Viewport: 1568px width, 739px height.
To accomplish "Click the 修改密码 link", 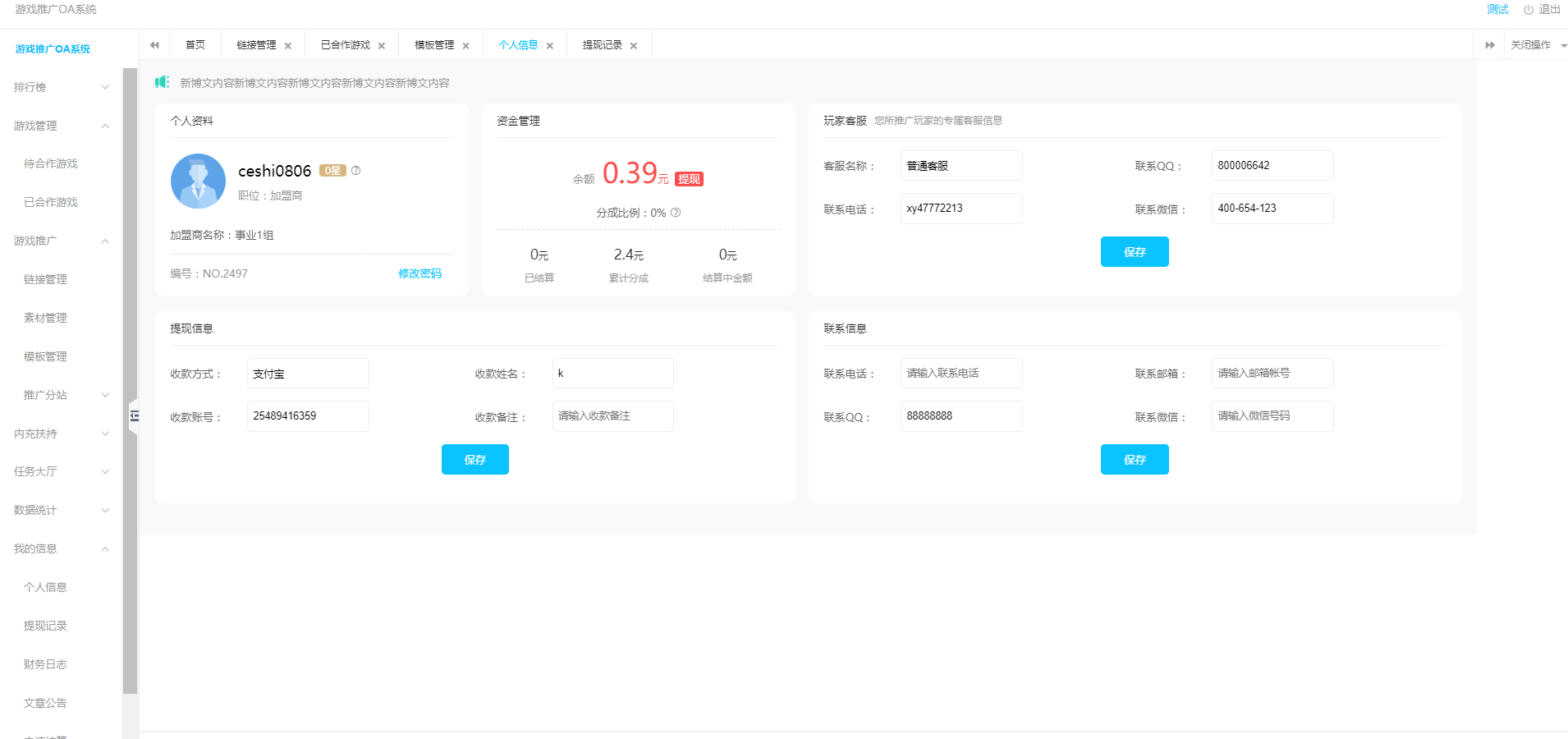I will pyautogui.click(x=420, y=273).
